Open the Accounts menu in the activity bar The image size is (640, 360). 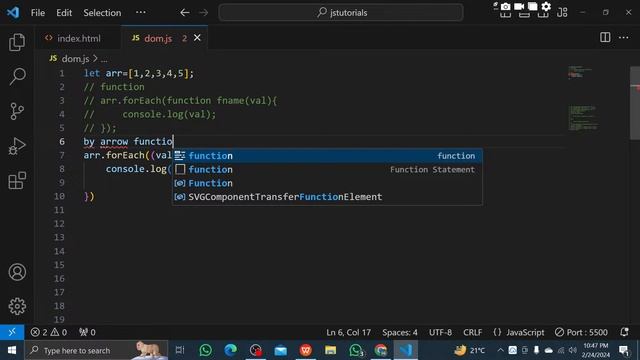click(x=17, y=272)
